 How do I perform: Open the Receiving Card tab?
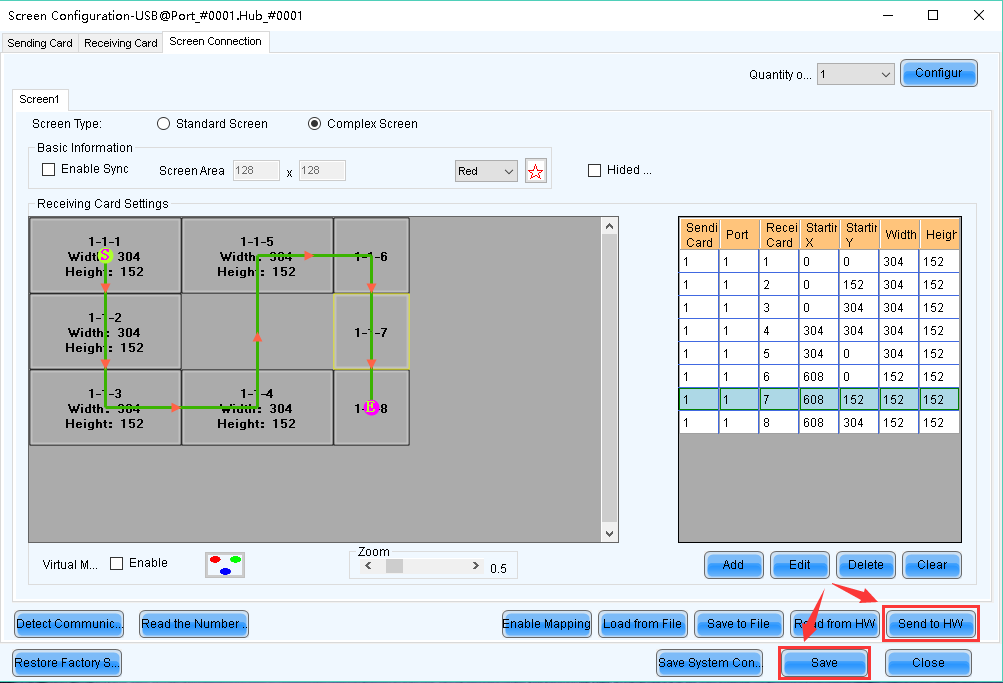point(121,43)
